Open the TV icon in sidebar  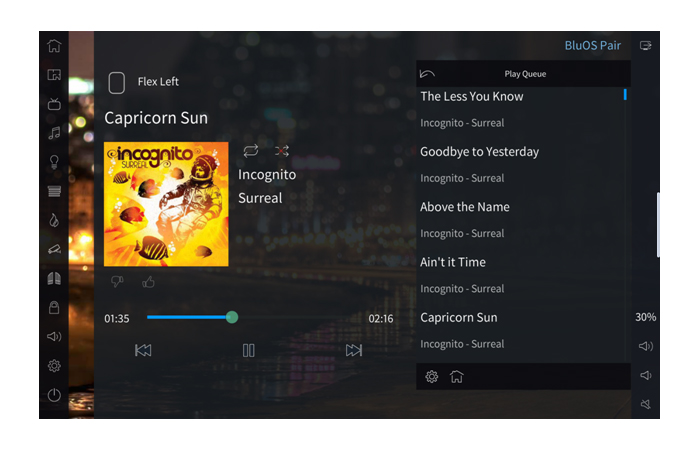54,104
